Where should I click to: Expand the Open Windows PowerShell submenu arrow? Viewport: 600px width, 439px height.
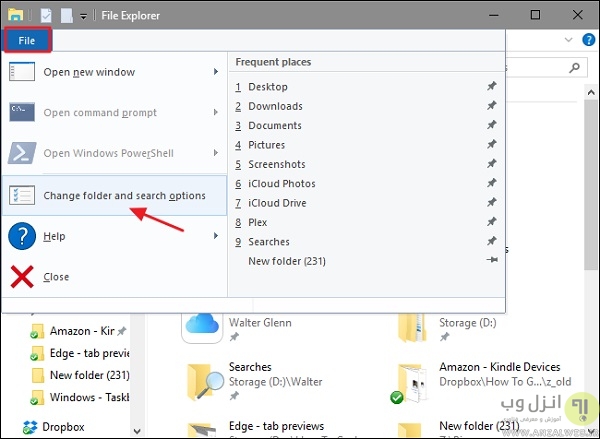click(x=216, y=154)
